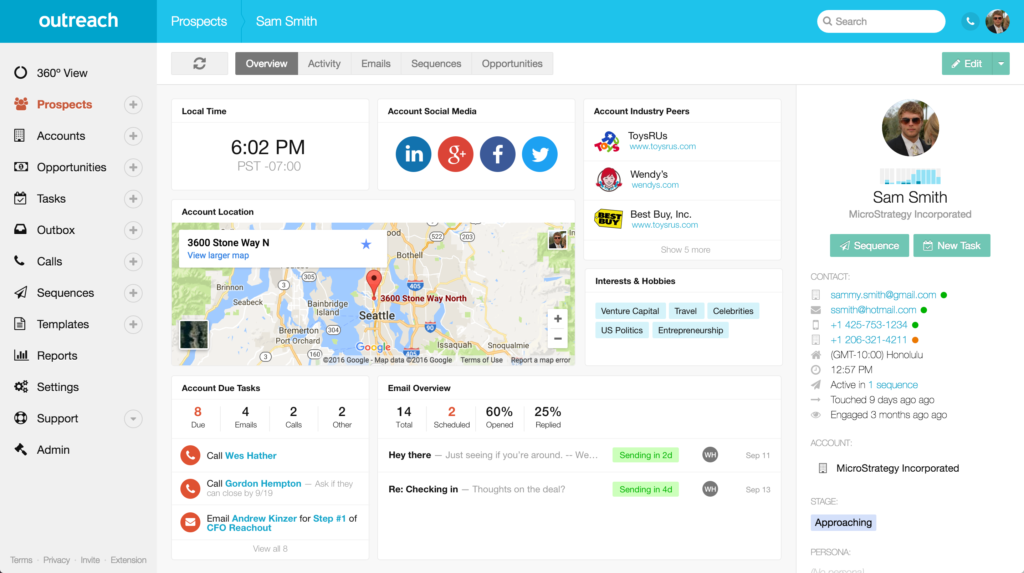This screenshot has height=573, width=1024.
Task: Click the Approaching stage badge
Action: (843, 523)
